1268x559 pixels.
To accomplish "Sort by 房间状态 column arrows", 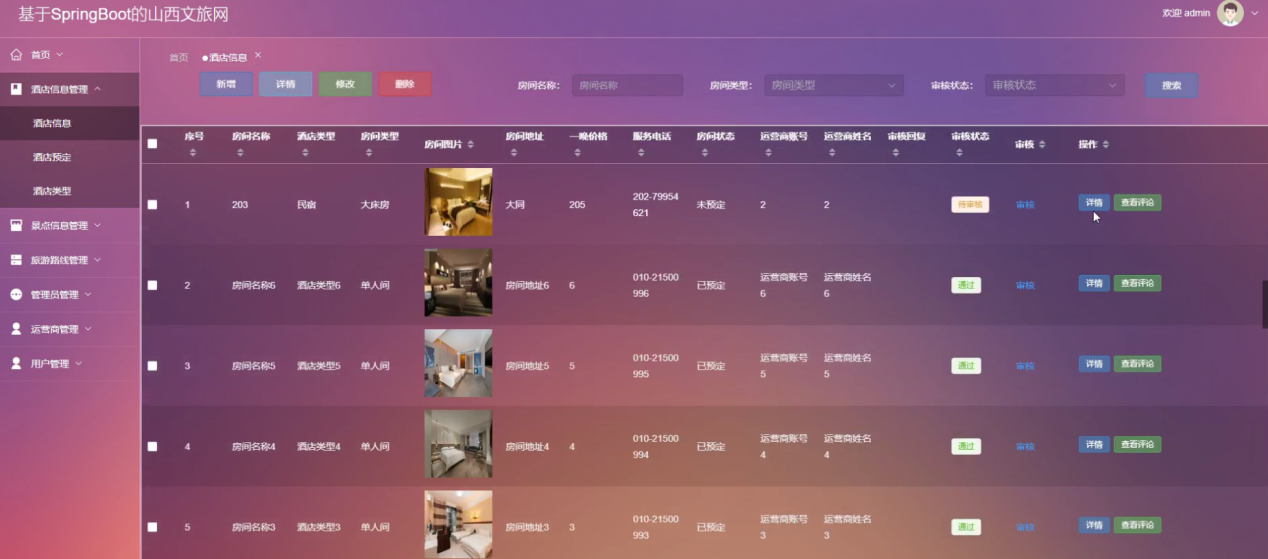I will (x=704, y=152).
